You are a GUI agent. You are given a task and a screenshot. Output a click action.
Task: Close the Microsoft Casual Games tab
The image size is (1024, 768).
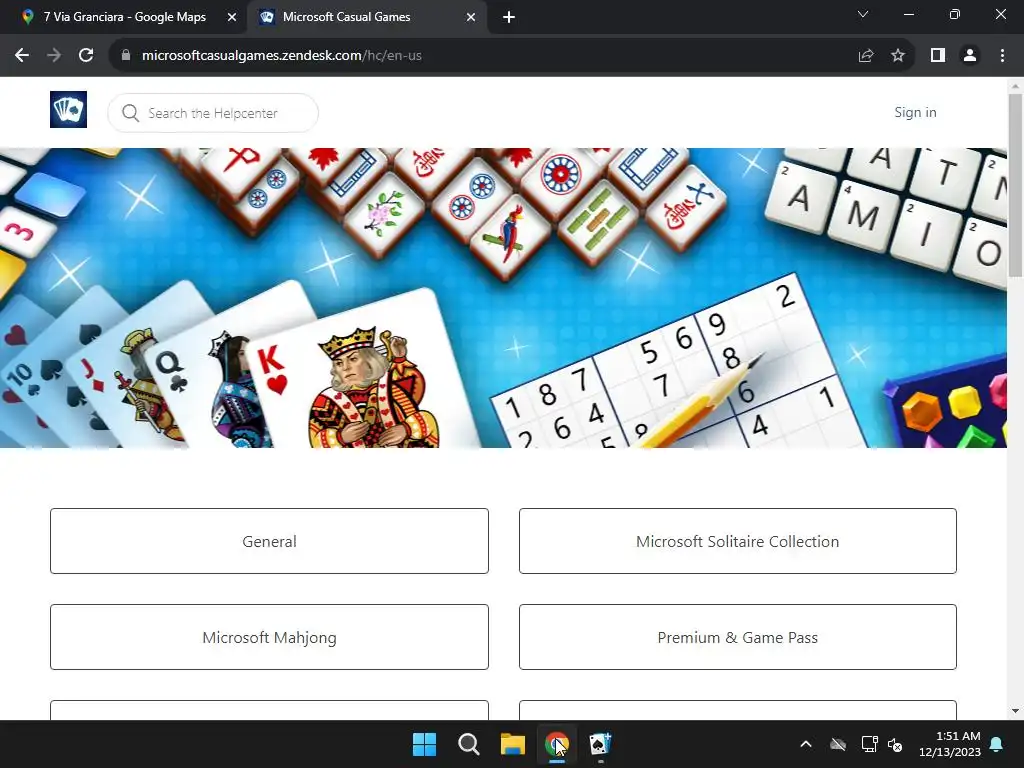click(471, 17)
